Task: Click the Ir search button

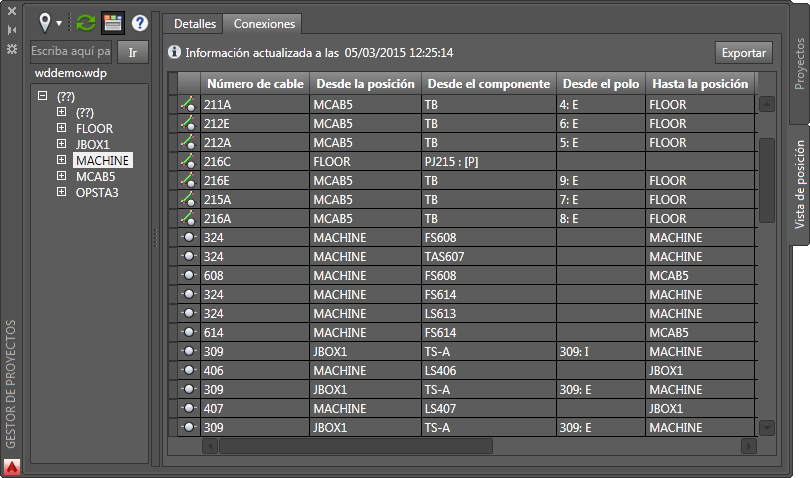Action: coord(133,52)
